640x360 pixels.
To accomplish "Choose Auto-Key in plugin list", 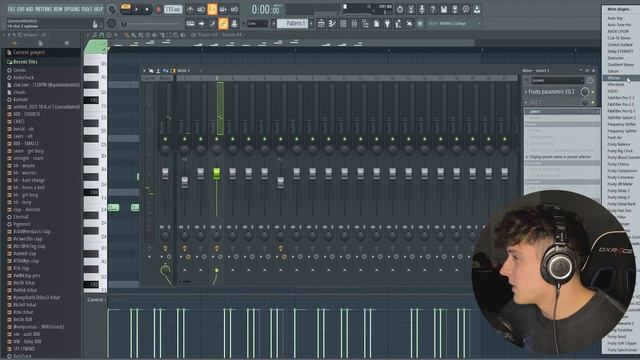I will (x=615, y=18).
